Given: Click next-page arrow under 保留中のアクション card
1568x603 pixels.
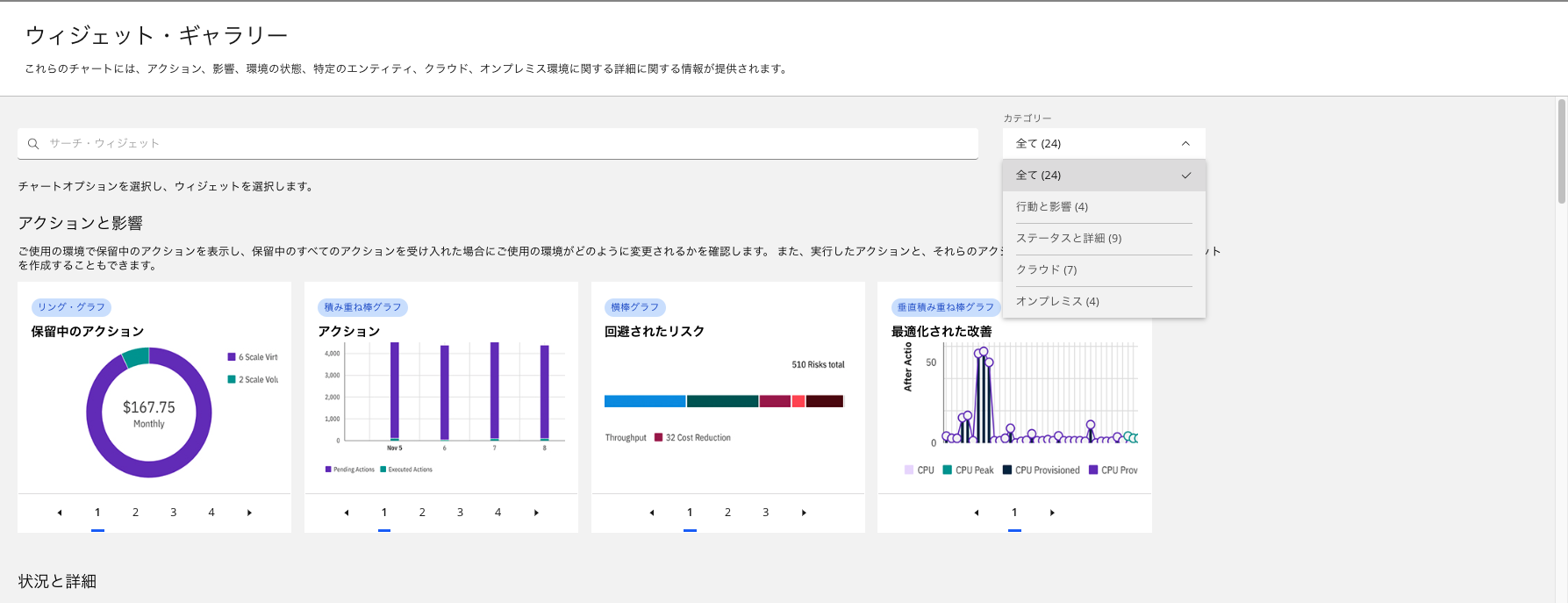Looking at the screenshot, I should coord(249,513).
